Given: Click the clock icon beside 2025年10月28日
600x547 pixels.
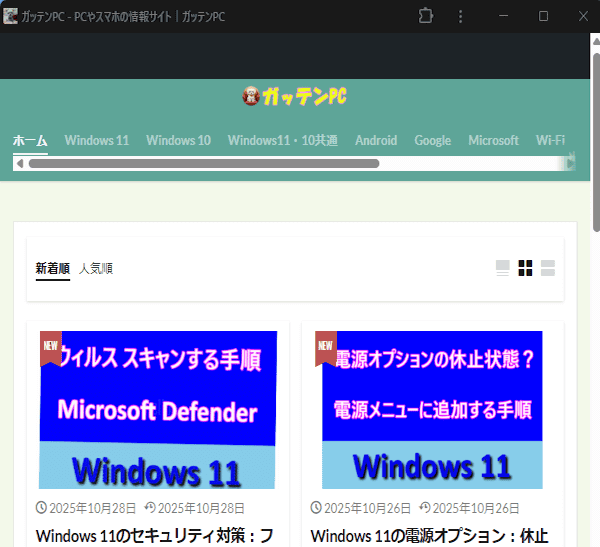Looking at the screenshot, I should tap(41, 508).
